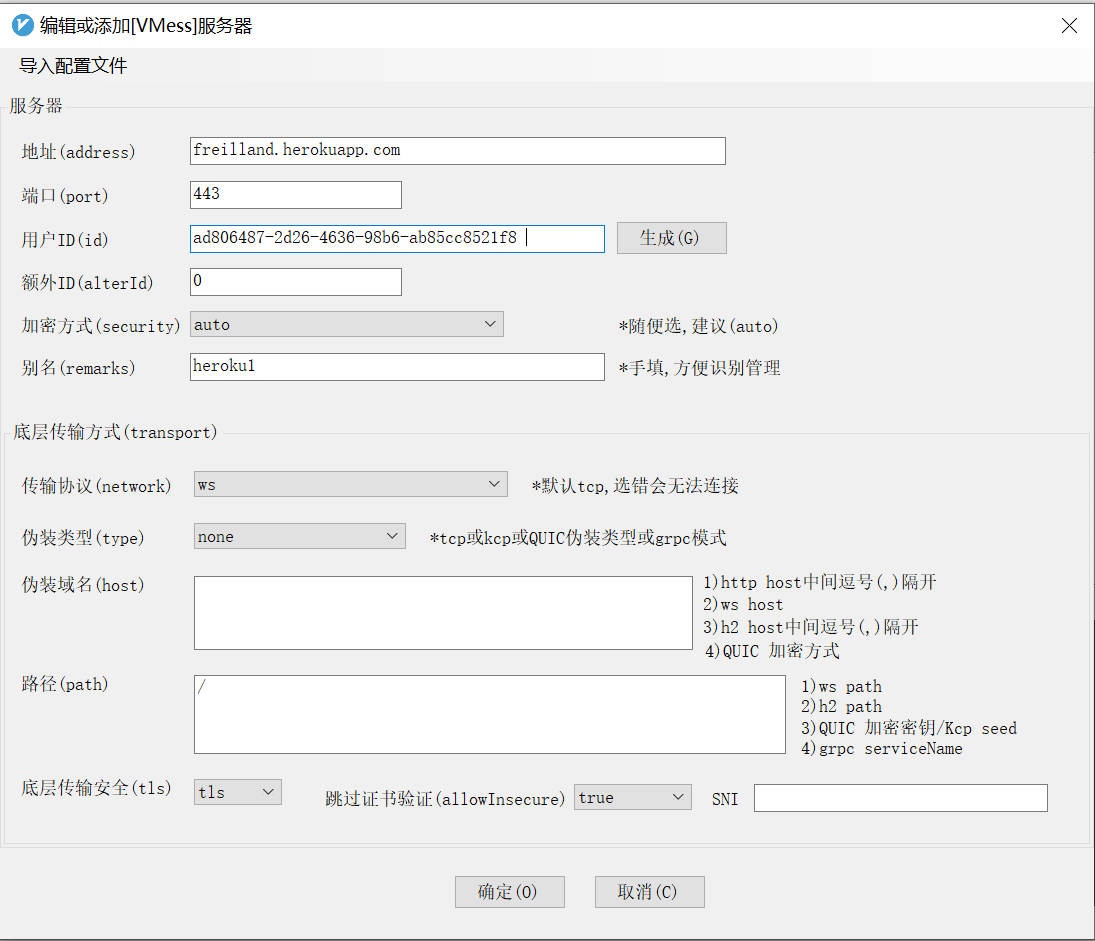Click the 伪装域名 host text area
The height and width of the screenshot is (941, 1095).
(x=442, y=613)
